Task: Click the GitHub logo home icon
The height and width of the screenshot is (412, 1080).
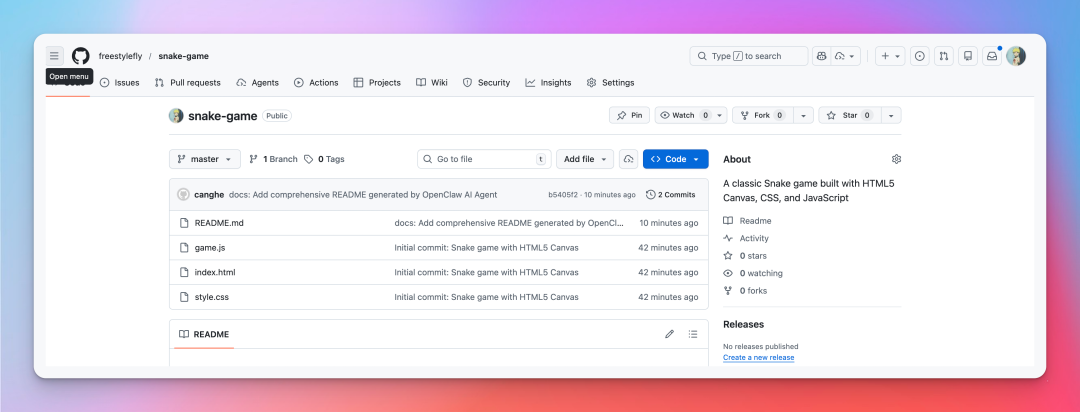Action: [x=80, y=56]
